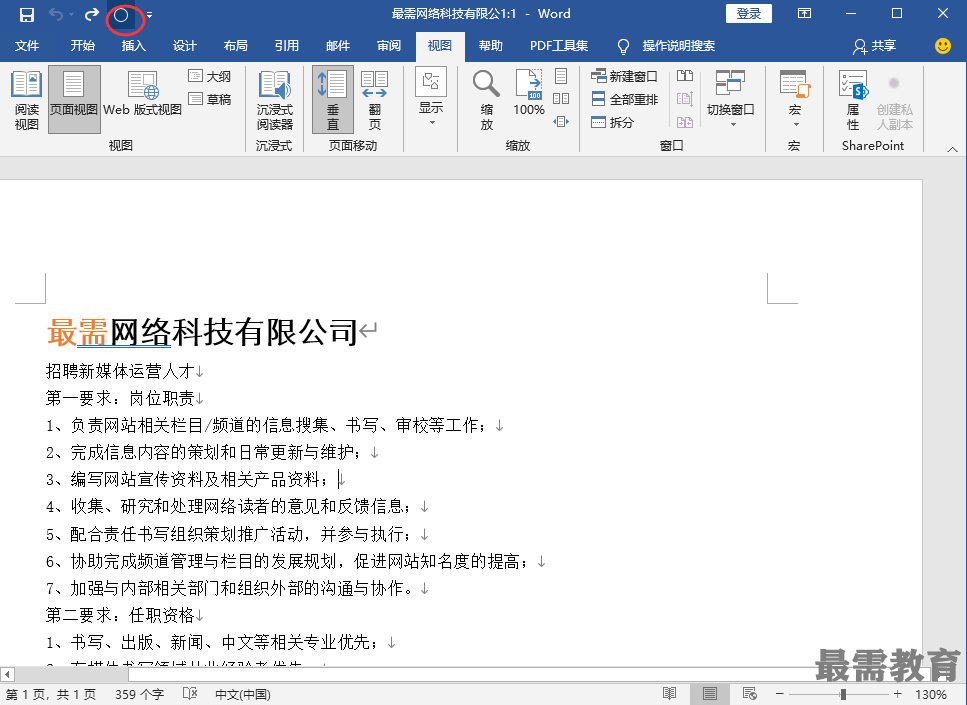The width and height of the screenshot is (967, 705).
Task: Click View Side by Side icon
Action: [685, 76]
